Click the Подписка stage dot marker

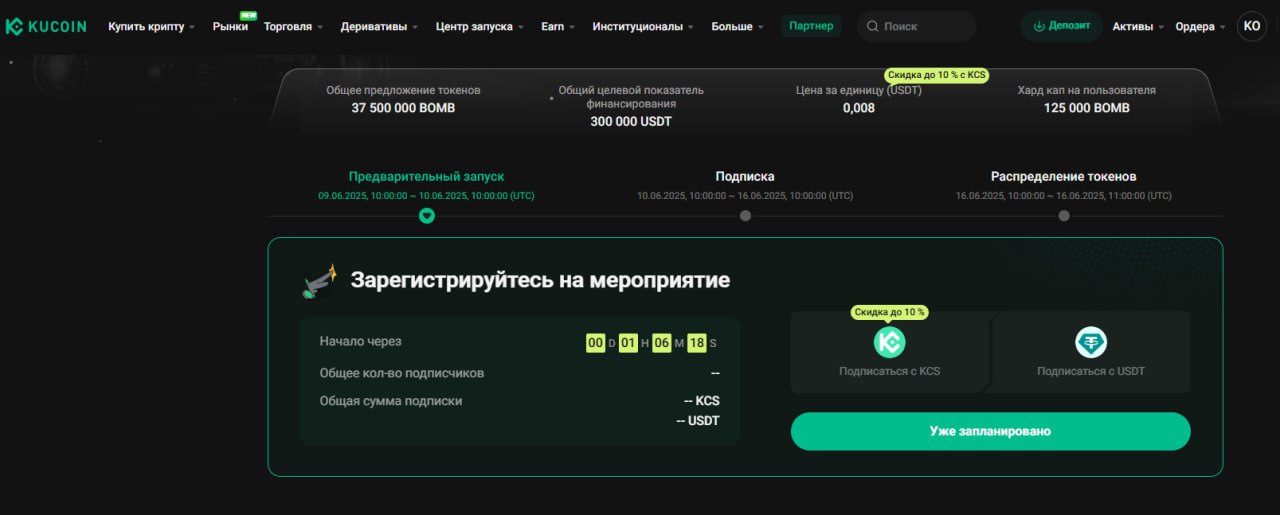(745, 215)
